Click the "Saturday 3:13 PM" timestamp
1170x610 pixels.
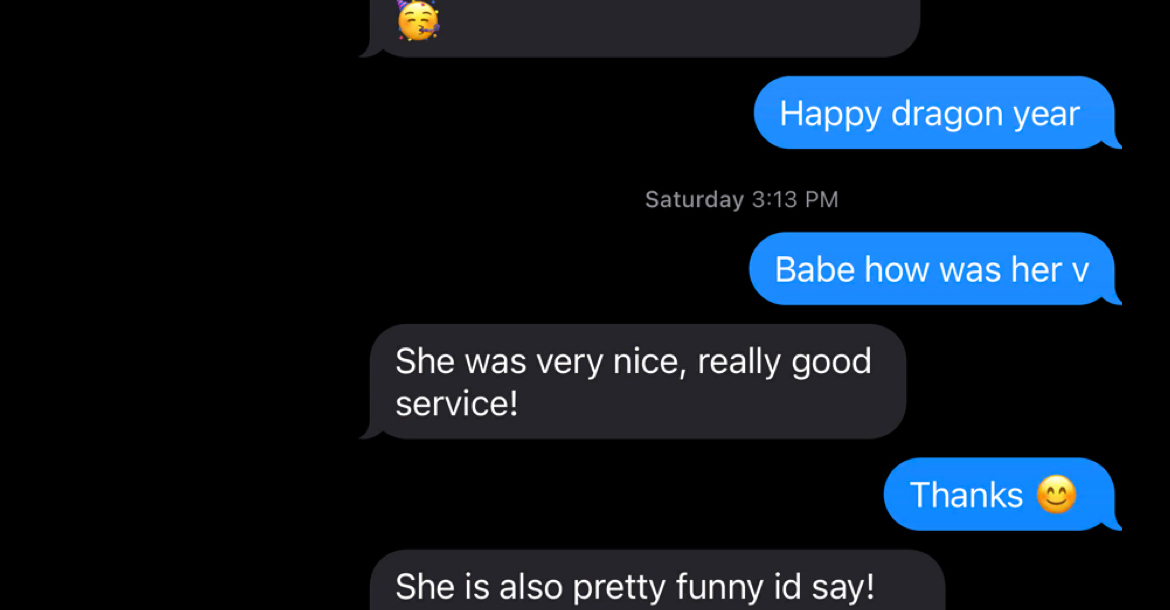(741, 199)
